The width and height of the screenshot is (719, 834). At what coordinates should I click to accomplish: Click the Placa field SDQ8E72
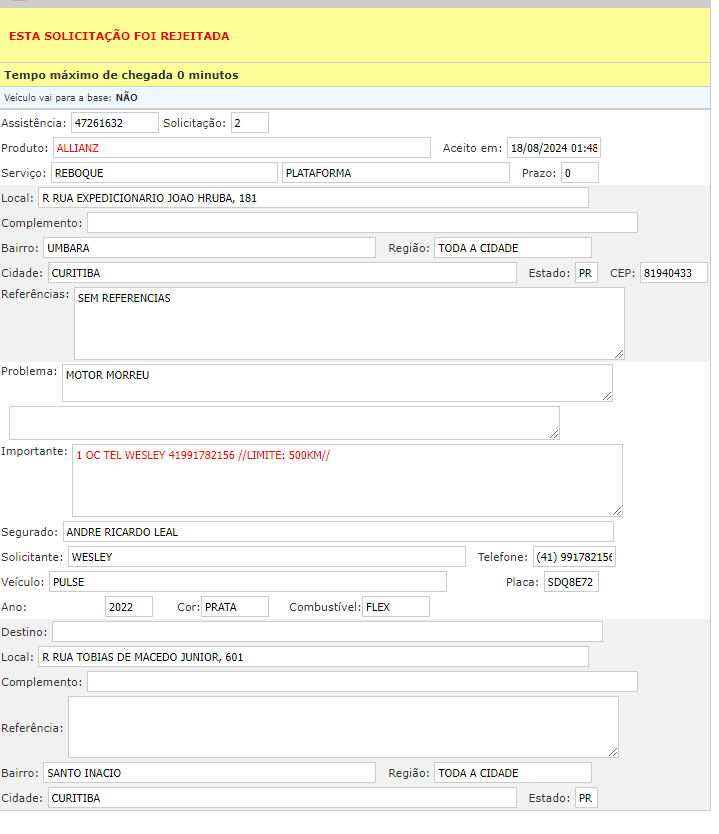click(571, 582)
